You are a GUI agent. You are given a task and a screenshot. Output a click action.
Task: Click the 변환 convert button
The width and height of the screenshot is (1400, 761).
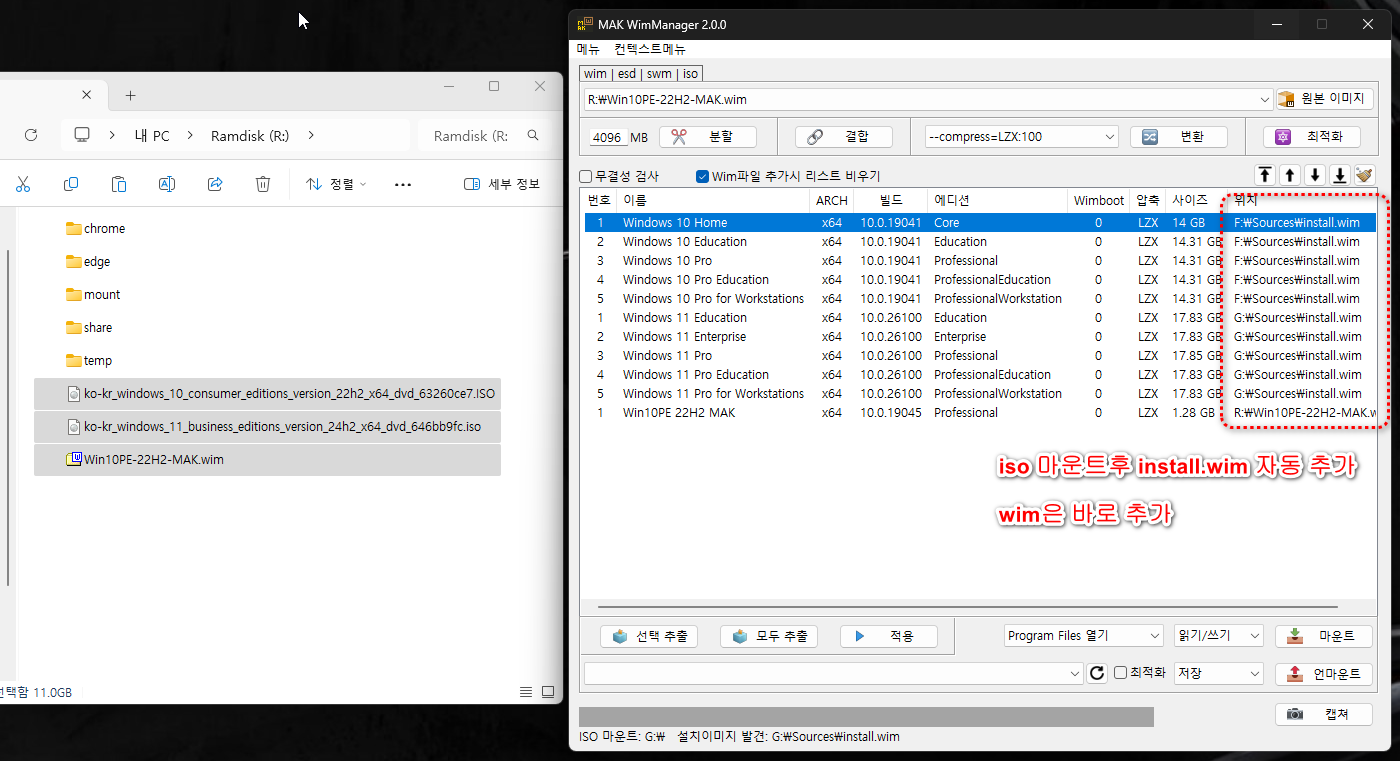(x=1178, y=137)
